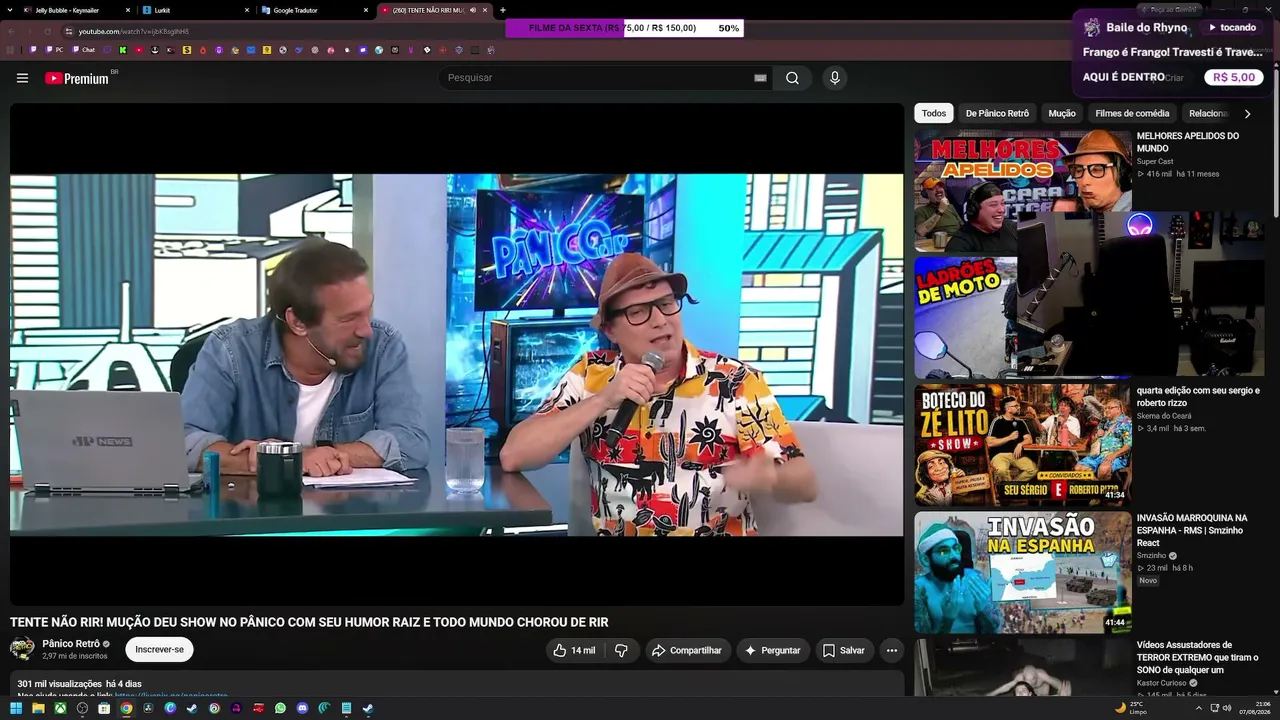Start voice search with the microphone
1280x720 pixels.
834,78
